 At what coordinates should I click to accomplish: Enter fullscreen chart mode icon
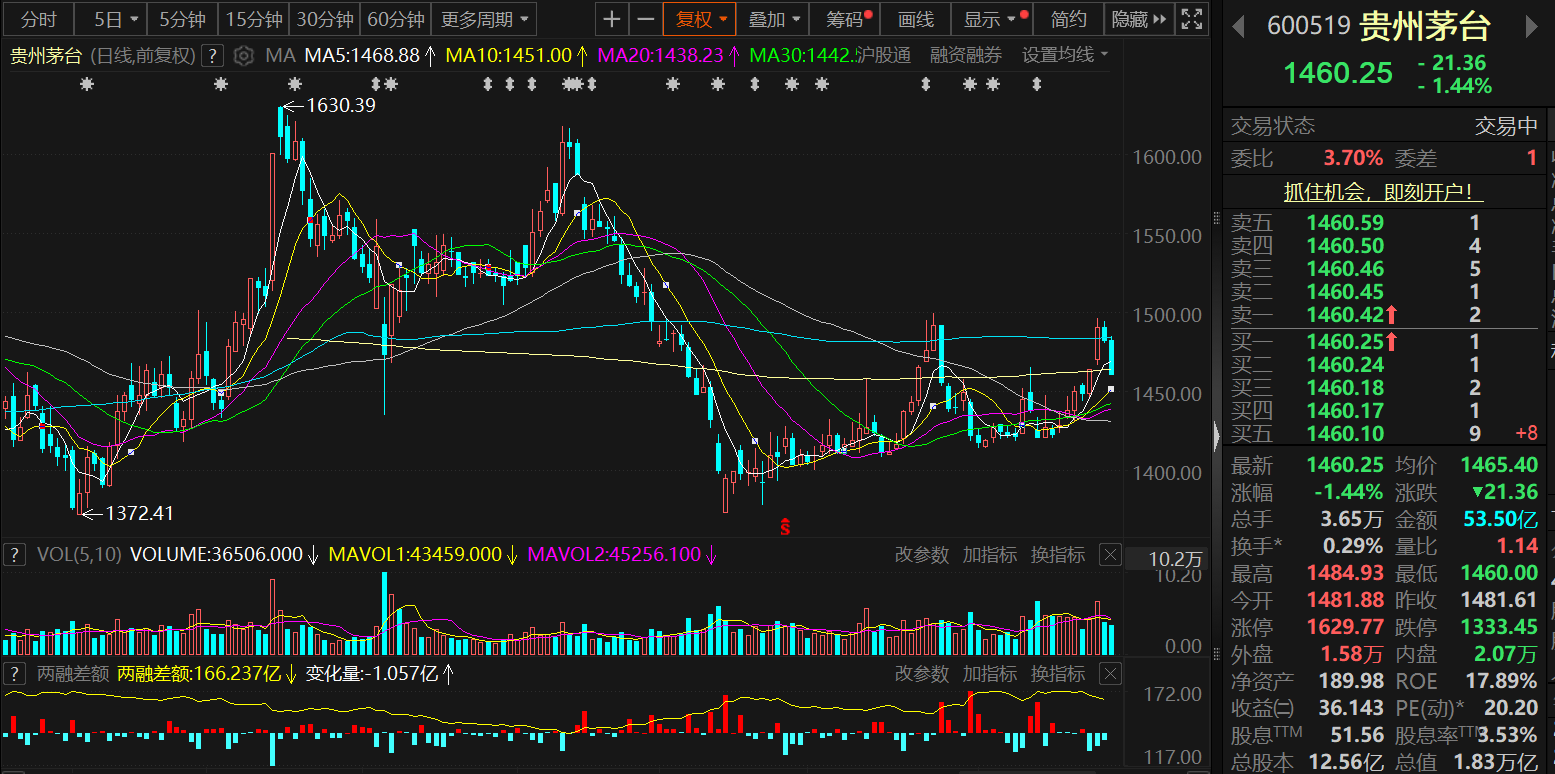1191,19
